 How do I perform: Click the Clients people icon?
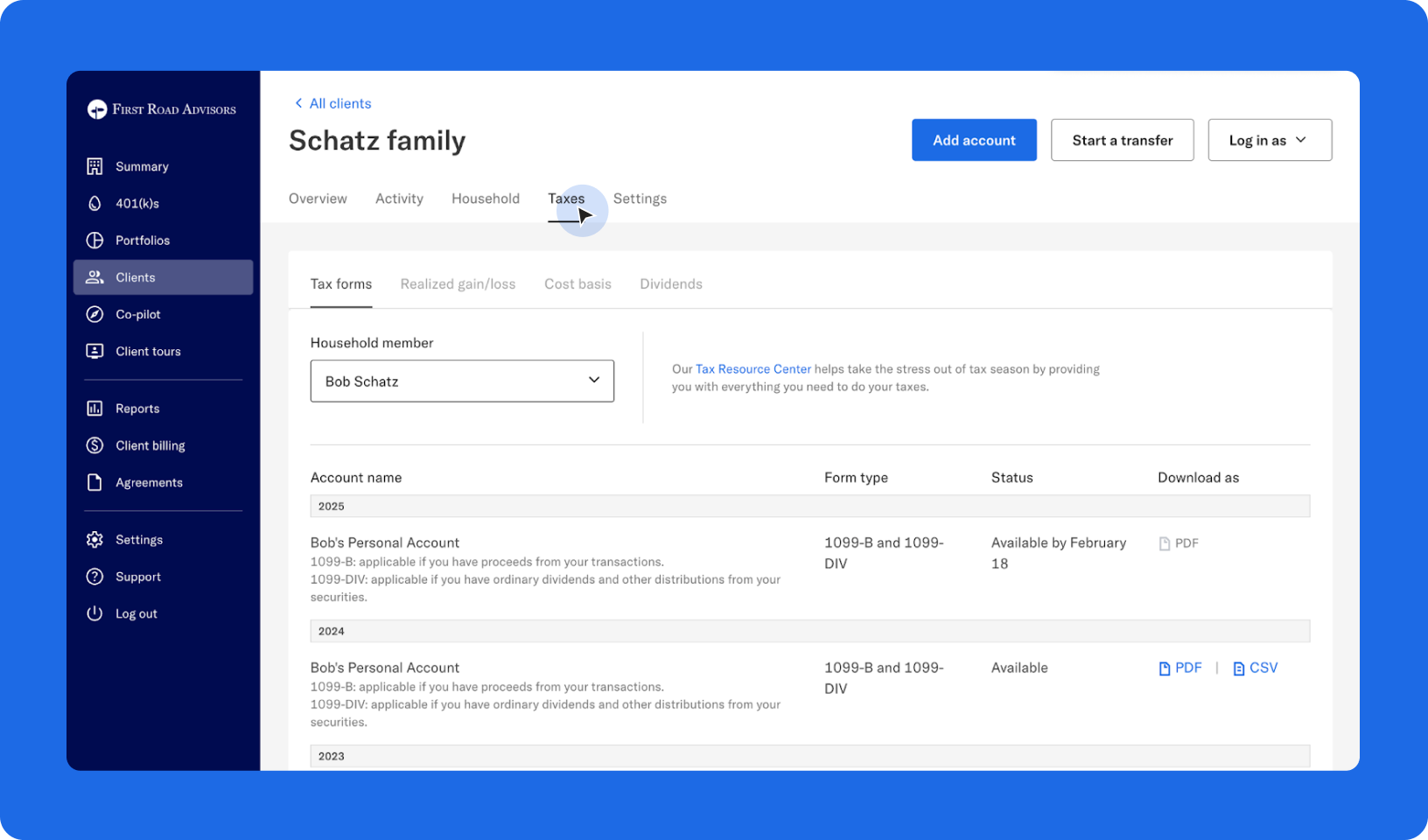[x=94, y=277]
